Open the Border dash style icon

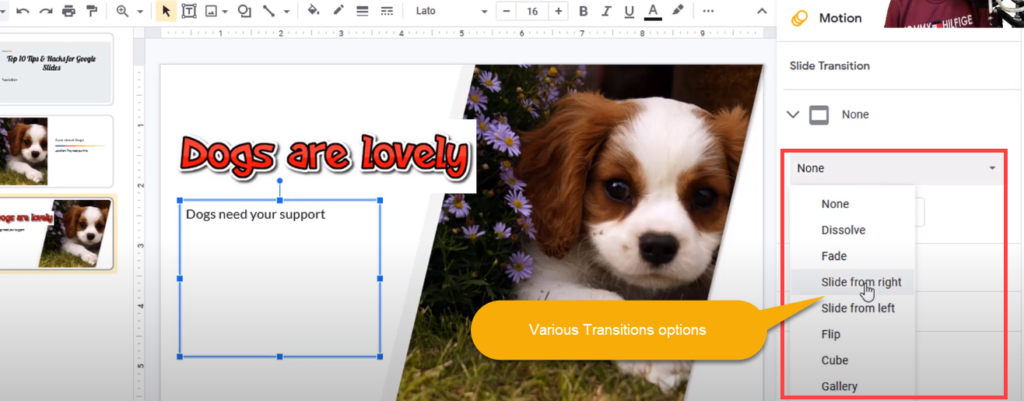point(387,11)
